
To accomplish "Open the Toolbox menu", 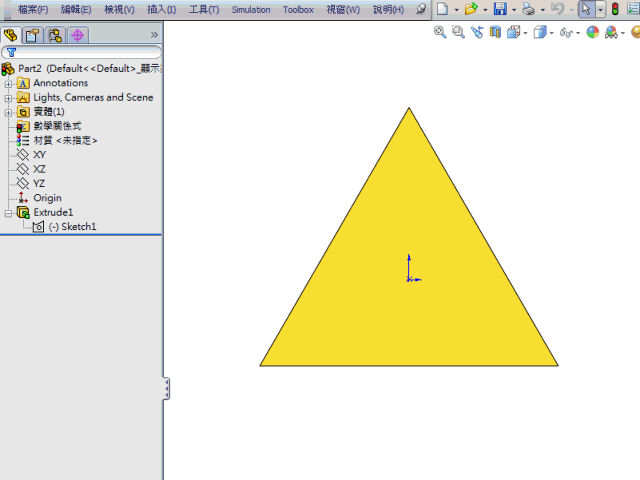I will click(x=298, y=9).
